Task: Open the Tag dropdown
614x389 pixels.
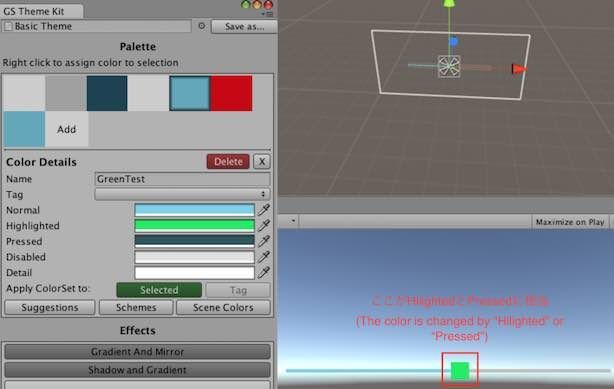Action: pos(182,194)
